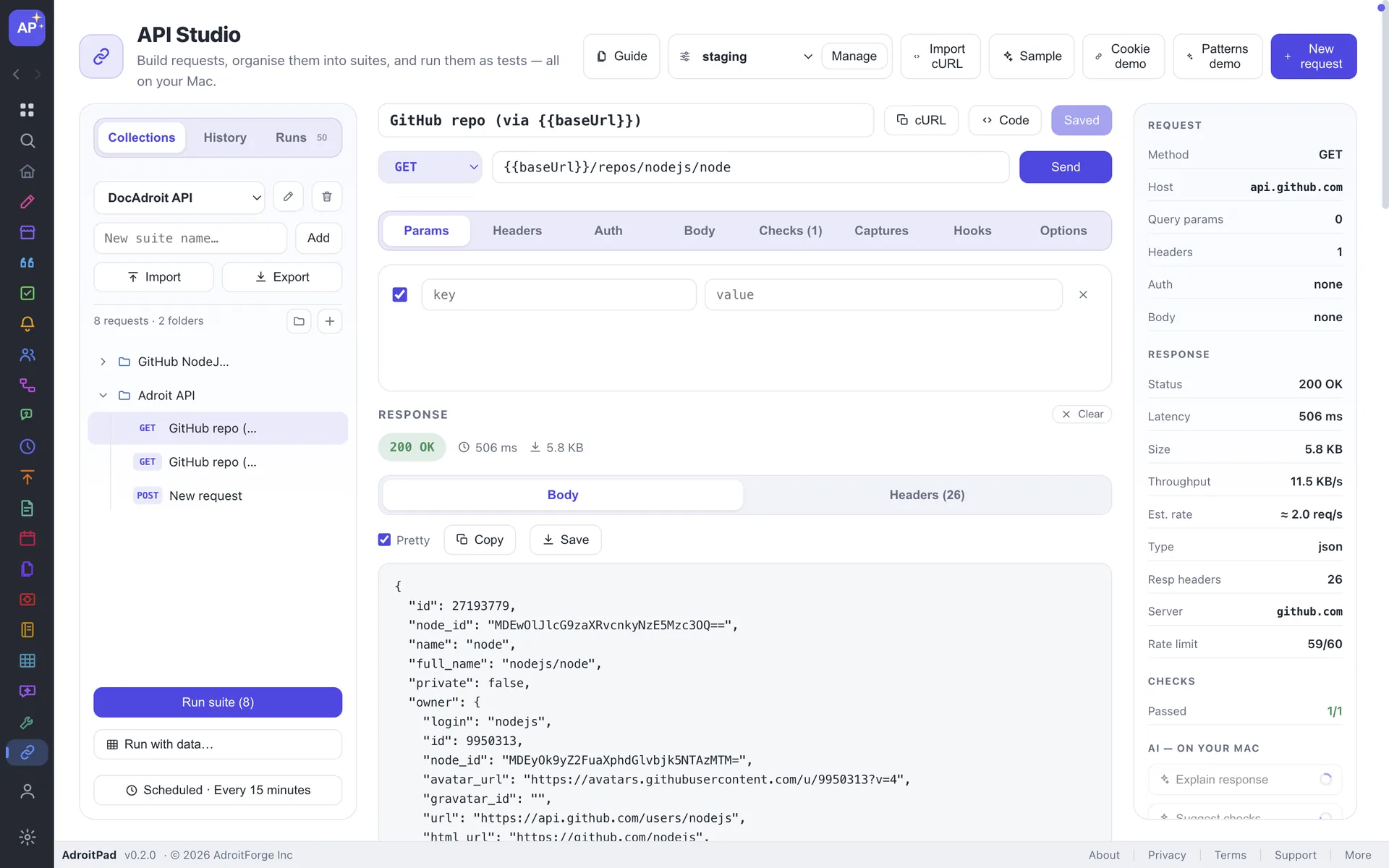Open the wrench tools icon in sidebar

tap(27, 722)
